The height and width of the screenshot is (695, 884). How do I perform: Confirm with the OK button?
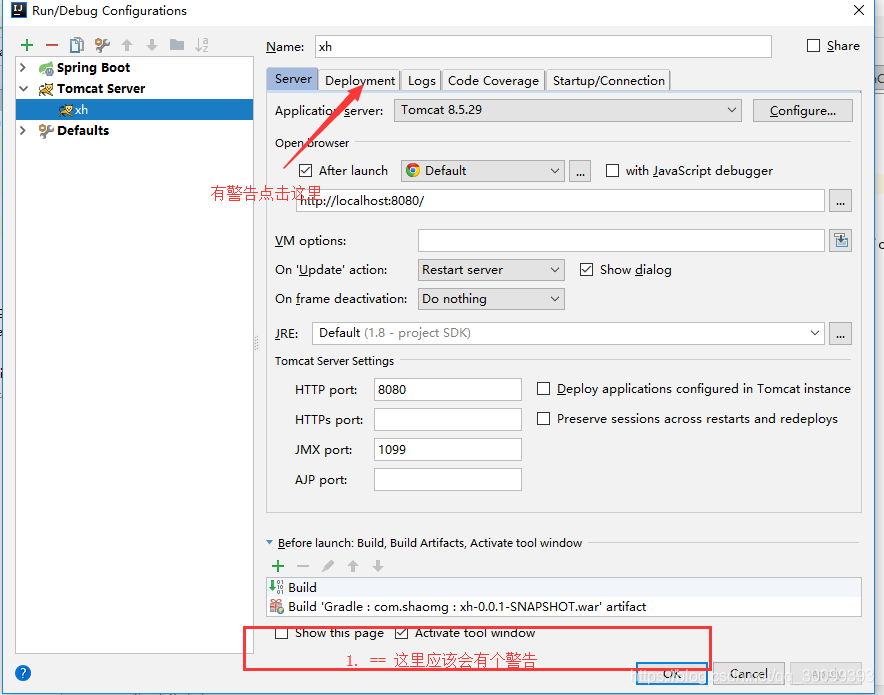pos(671,674)
